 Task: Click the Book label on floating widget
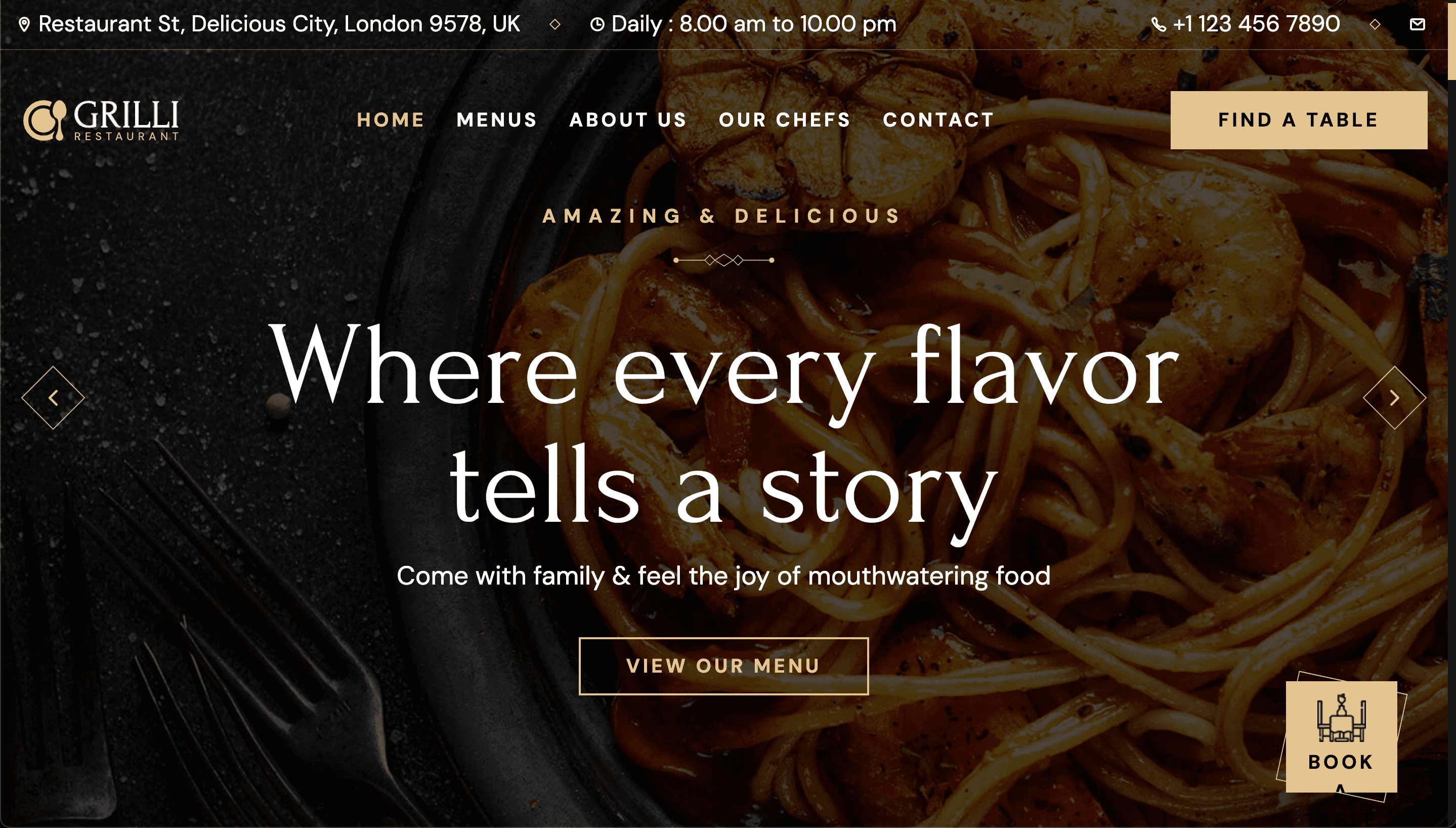[x=1341, y=762]
